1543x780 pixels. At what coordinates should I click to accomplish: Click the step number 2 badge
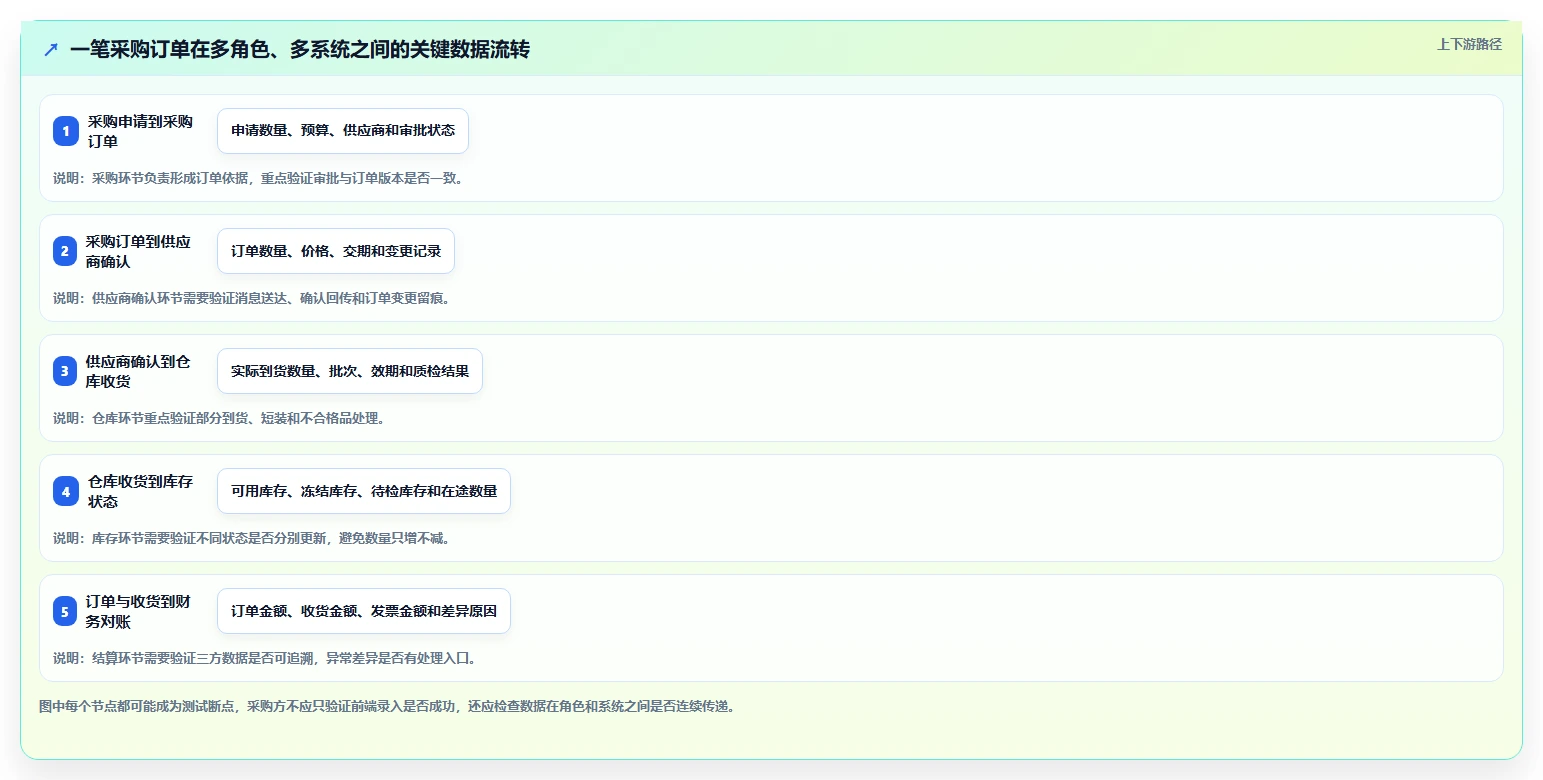(x=66, y=251)
